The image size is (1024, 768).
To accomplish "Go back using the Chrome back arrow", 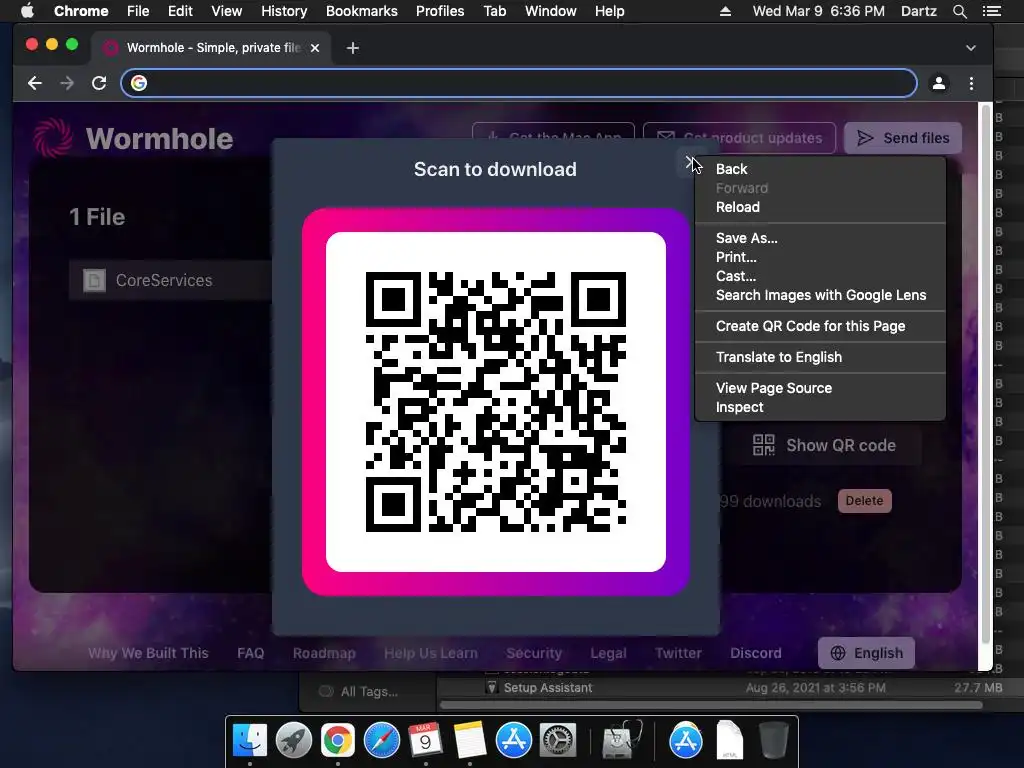I will (x=35, y=83).
